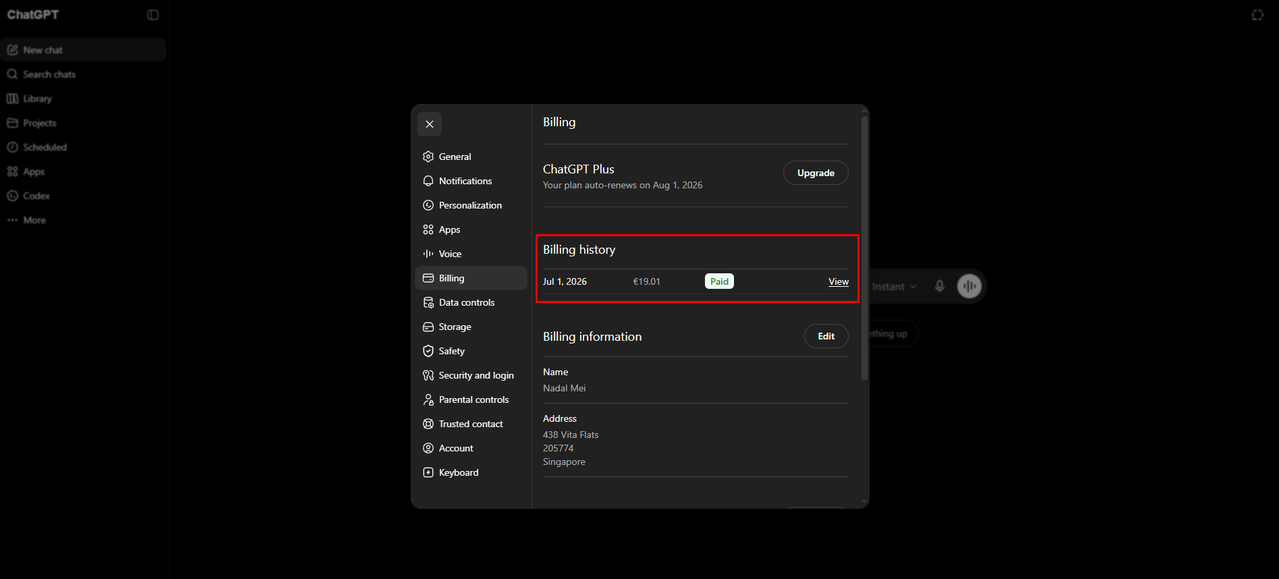
Task: Open Personalization settings
Action: (x=471, y=205)
